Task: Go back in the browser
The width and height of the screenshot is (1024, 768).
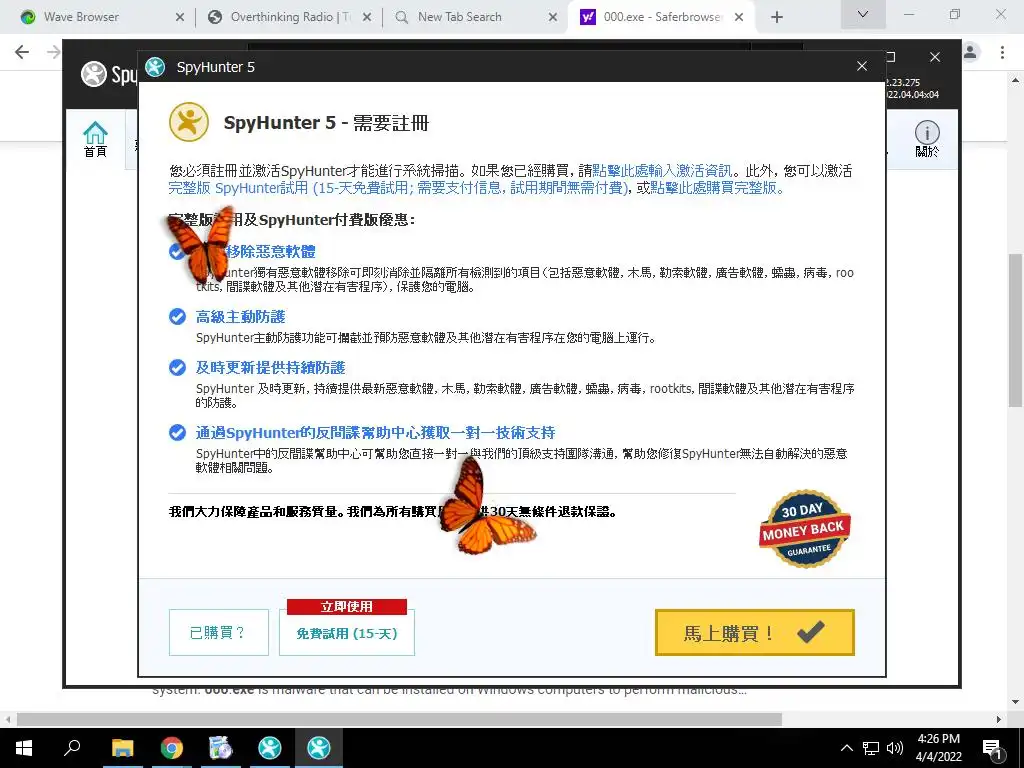Action: (x=22, y=52)
